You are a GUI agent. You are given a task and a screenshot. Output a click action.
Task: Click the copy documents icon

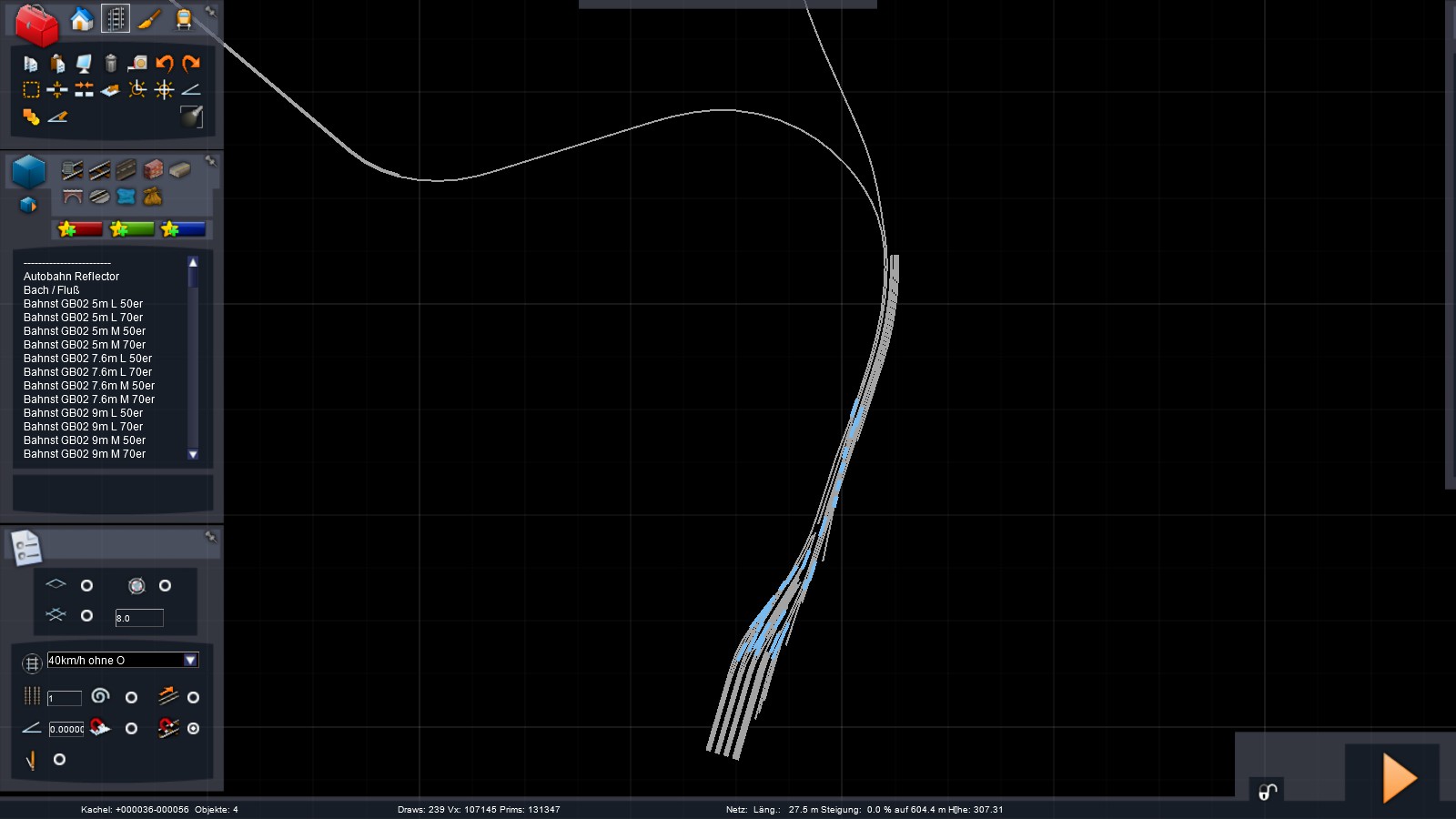tap(31, 64)
